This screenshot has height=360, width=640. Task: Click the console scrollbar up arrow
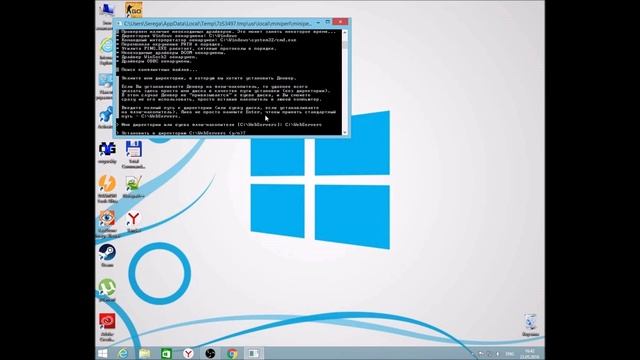[345, 32]
